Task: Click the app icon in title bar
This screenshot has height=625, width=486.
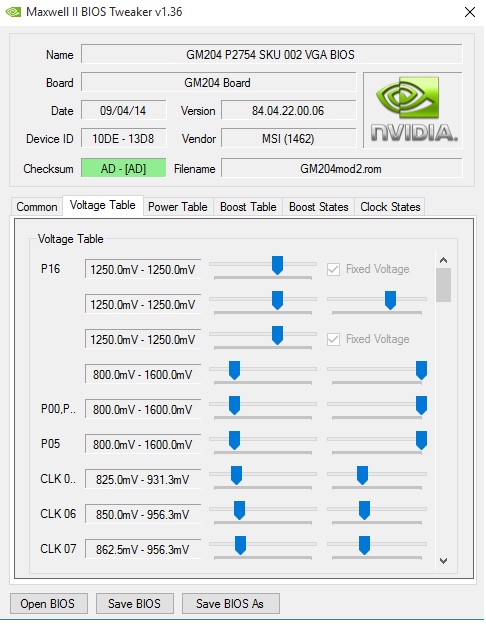Action: [x=13, y=12]
